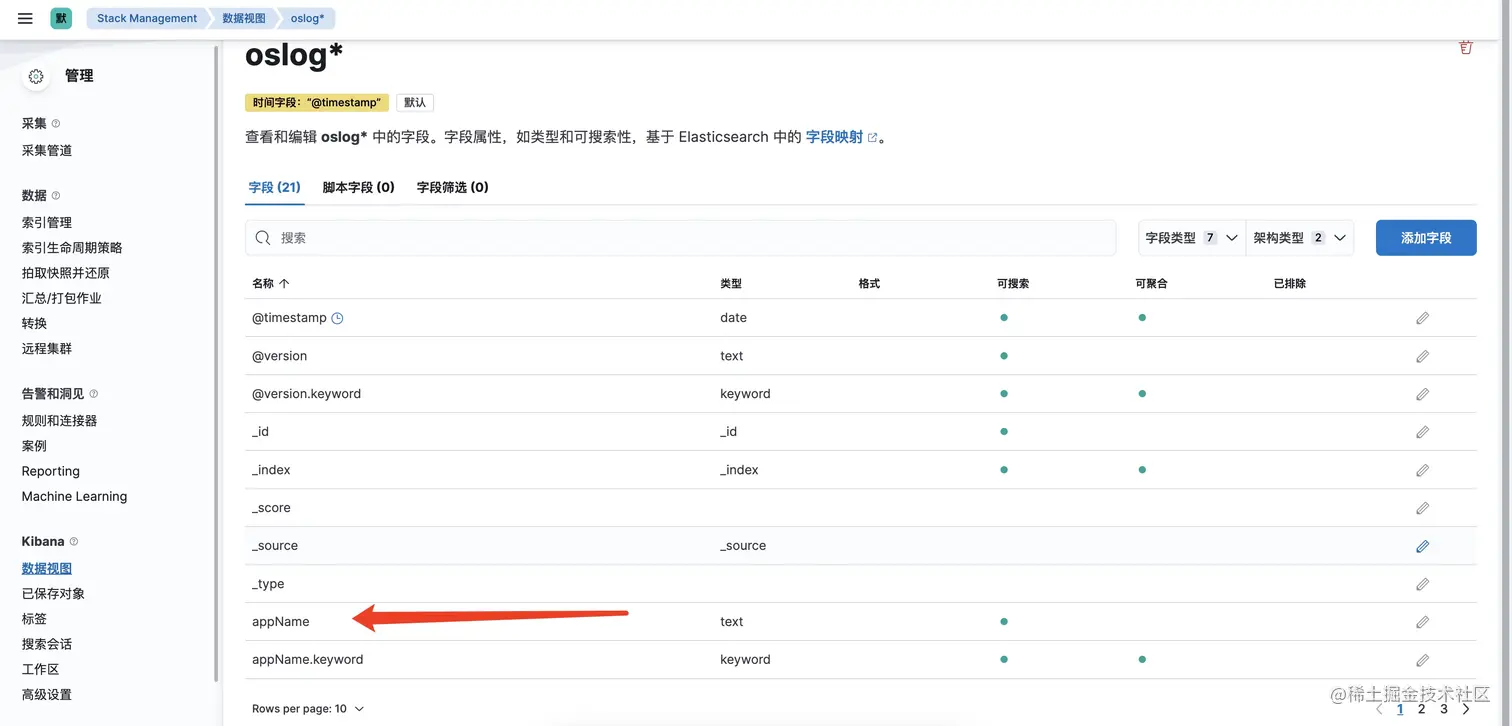Image resolution: width=1512 pixels, height=726 pixels.
Task: Go to page 3 of fields
Action: click(1444, 709)
